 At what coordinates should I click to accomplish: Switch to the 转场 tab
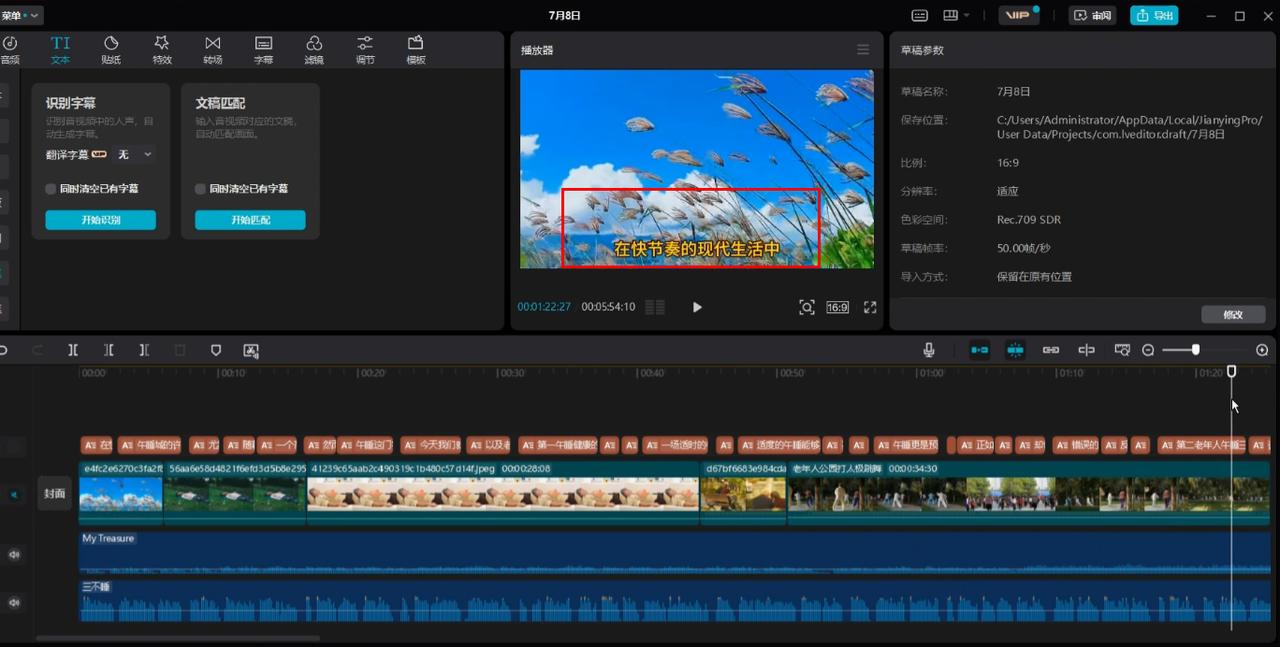click(213, 49)
